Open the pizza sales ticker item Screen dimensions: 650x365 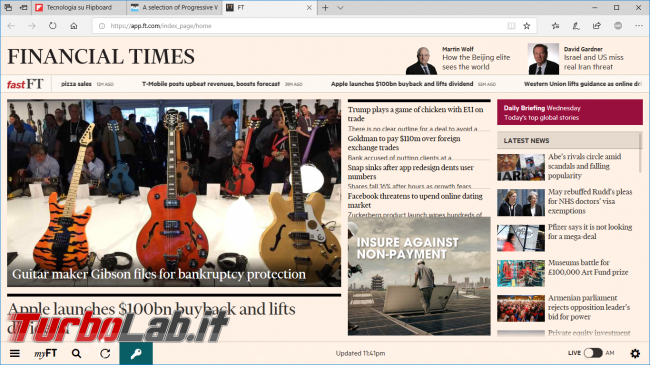(x=76, y=84)
